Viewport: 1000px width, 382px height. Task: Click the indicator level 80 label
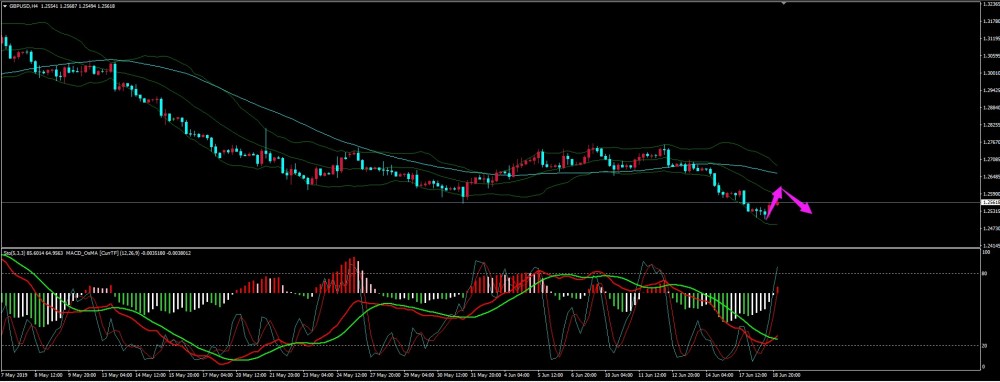click(986, 274)
